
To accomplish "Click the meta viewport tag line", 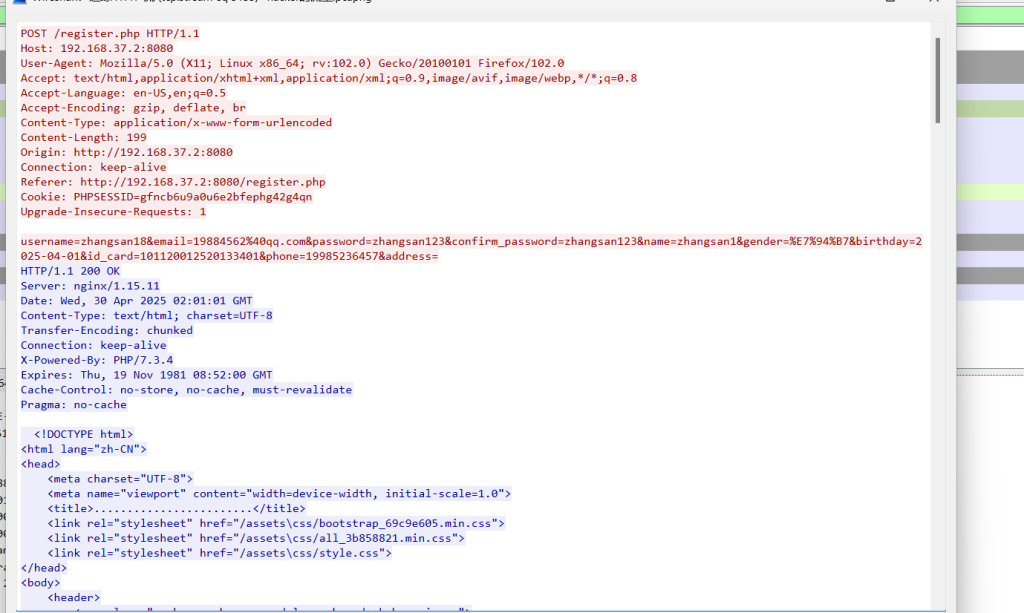I will click(x=279, y=493).
